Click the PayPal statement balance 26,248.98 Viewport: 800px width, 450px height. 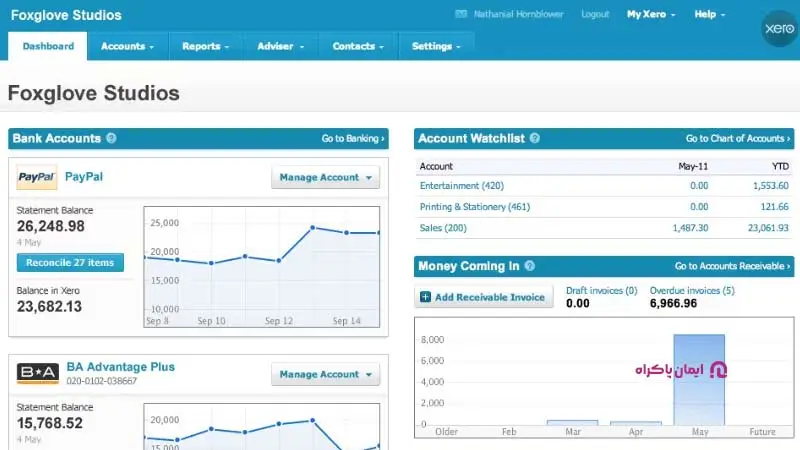click(51, 226)
